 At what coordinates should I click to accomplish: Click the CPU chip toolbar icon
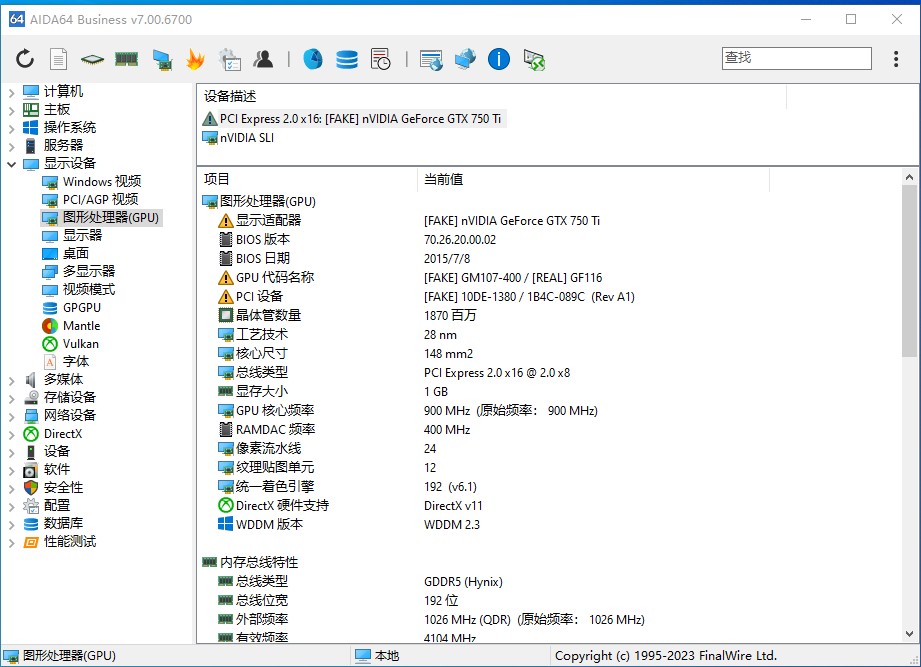(92, 59)
